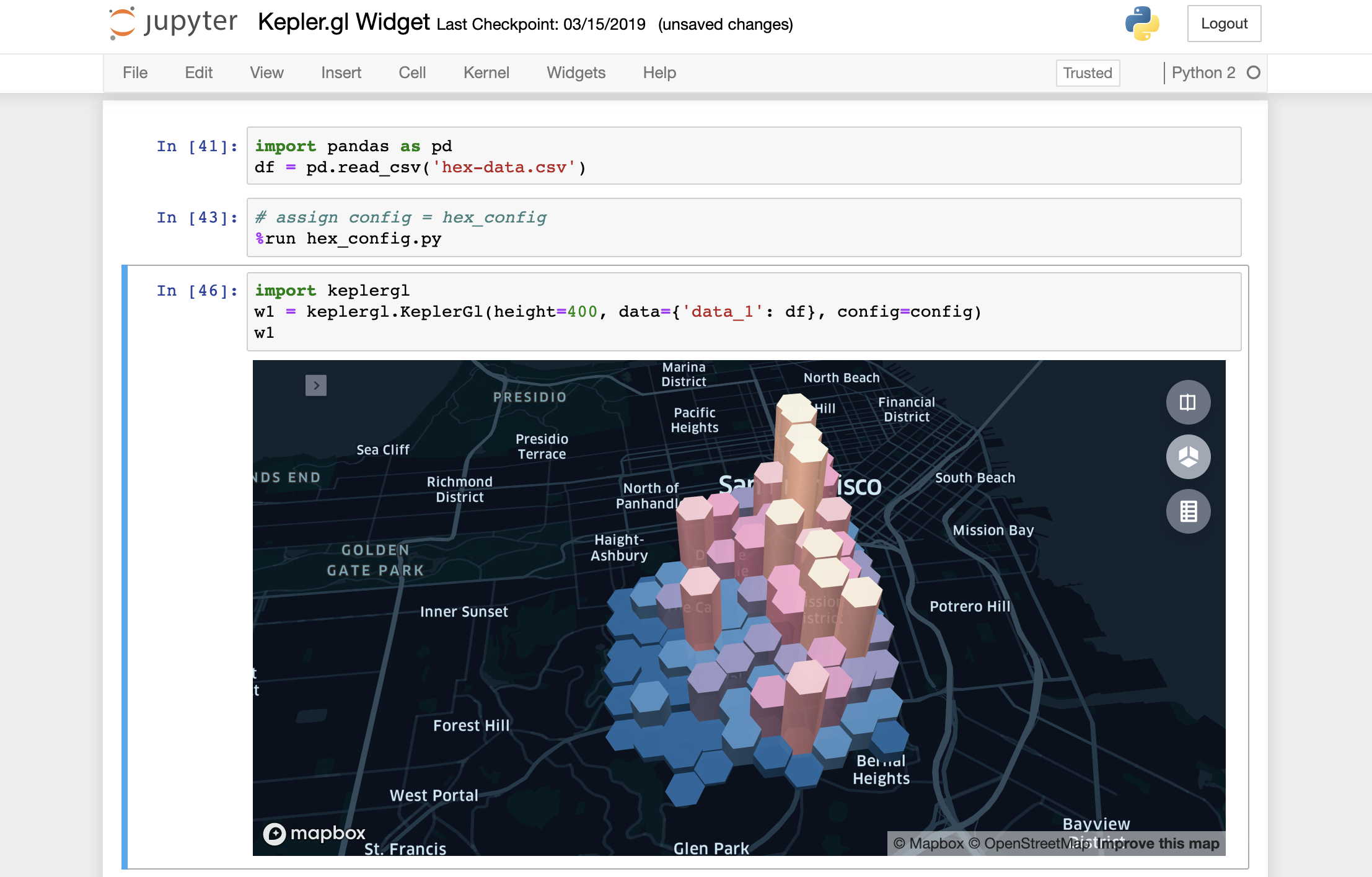1372x877 pixels.
Task: Show the map legend icon
Action: pos(1187,511)
